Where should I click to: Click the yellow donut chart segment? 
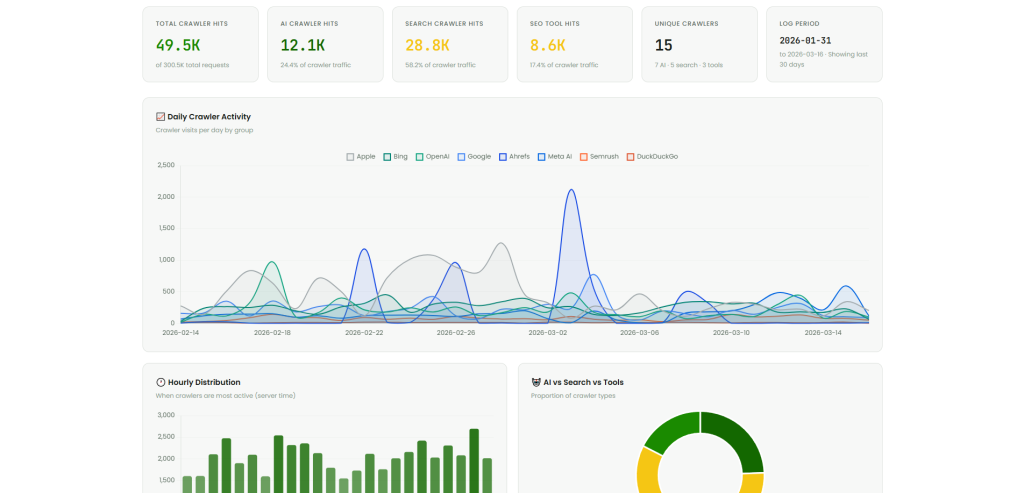(x=647, y=471)
